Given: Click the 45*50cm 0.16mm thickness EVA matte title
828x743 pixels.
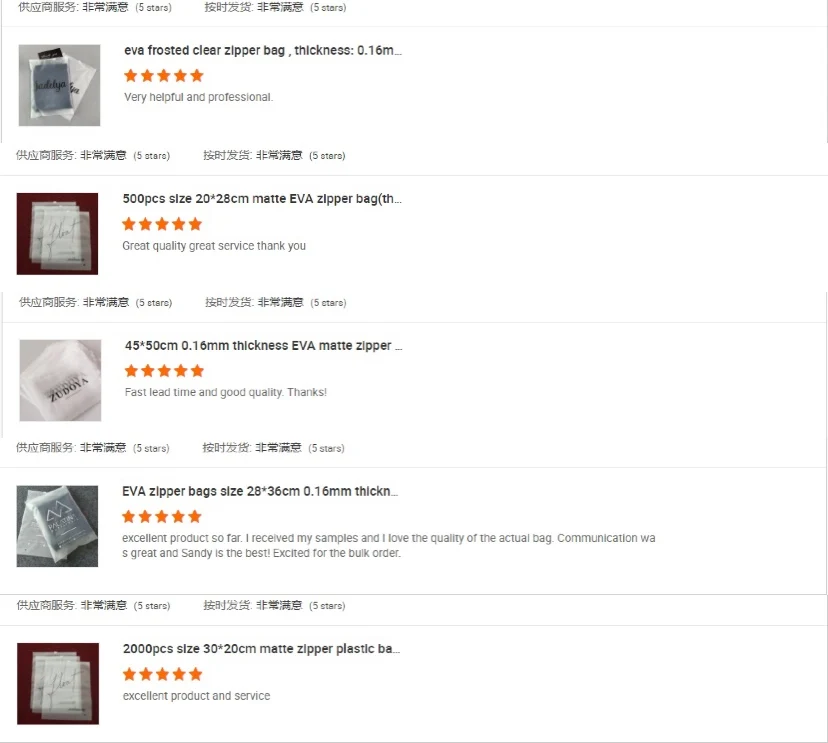Looking at the screenshot, I should [x=263, y=345].
